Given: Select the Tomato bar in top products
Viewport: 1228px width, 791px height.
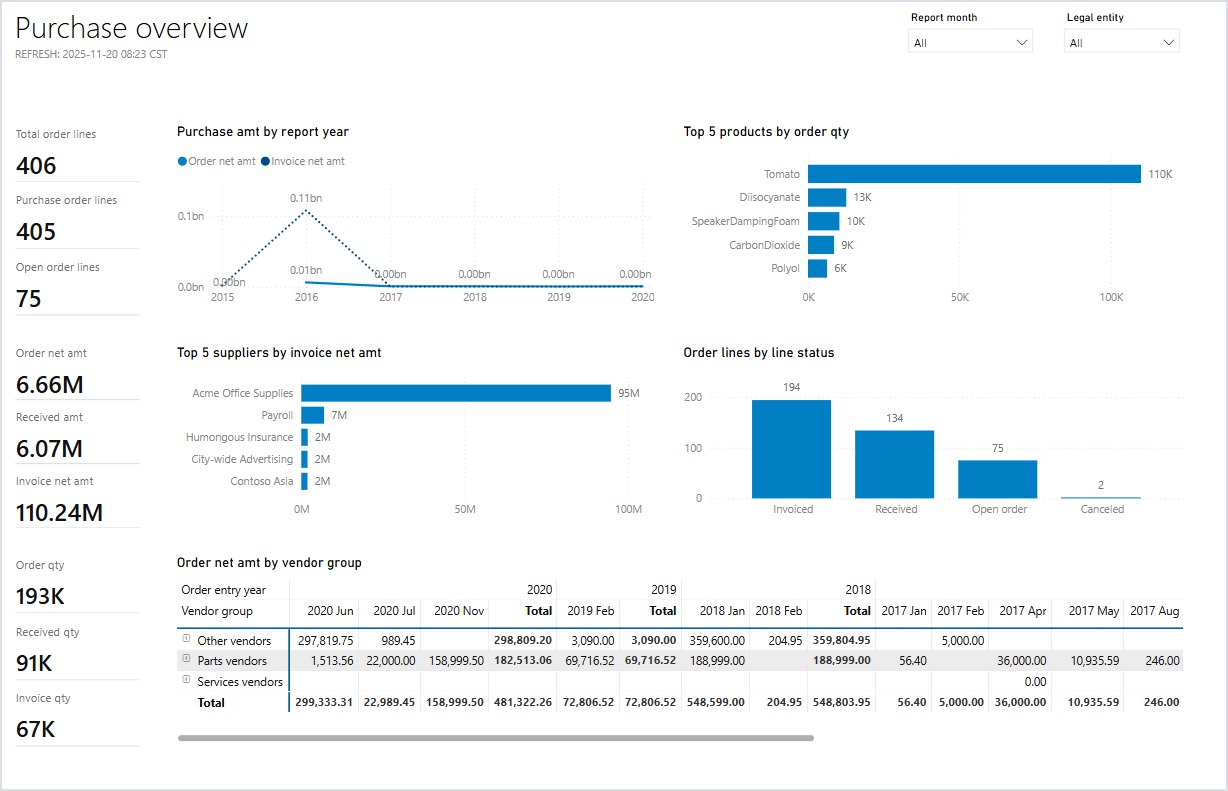Looking at the screenshot, I should (x=974, y=174).
